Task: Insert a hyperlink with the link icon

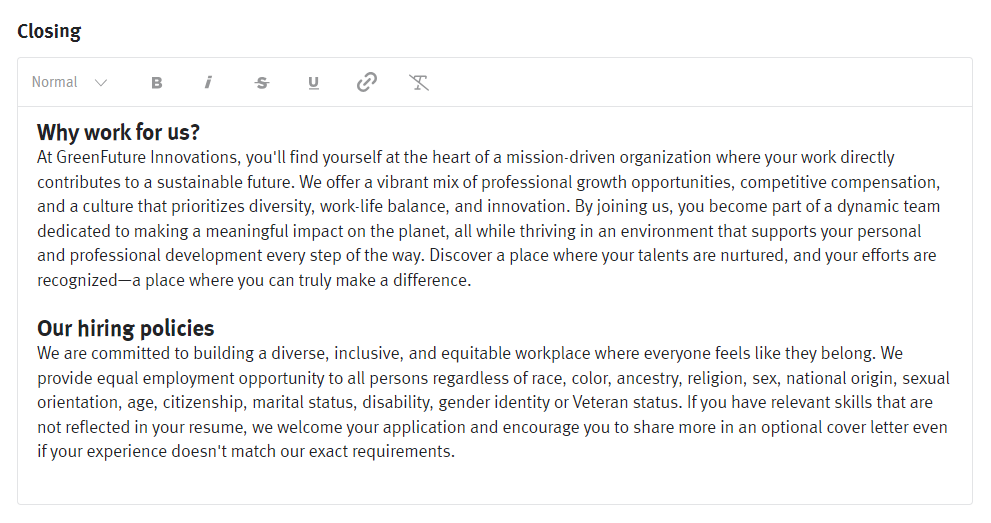Action: pyautogui.click(x=367, y=82)
